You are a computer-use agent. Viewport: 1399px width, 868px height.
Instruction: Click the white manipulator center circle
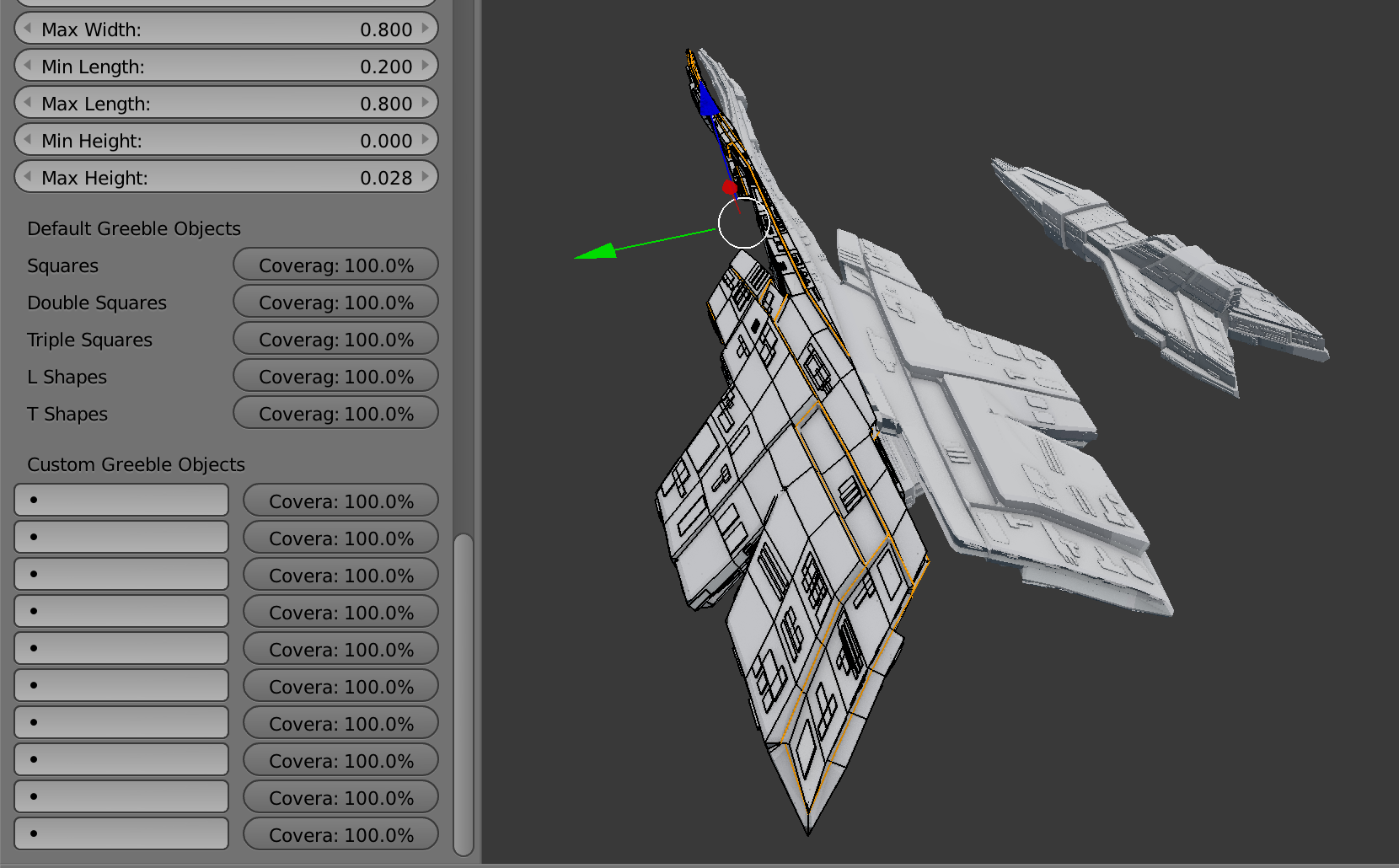pos(743,223)
